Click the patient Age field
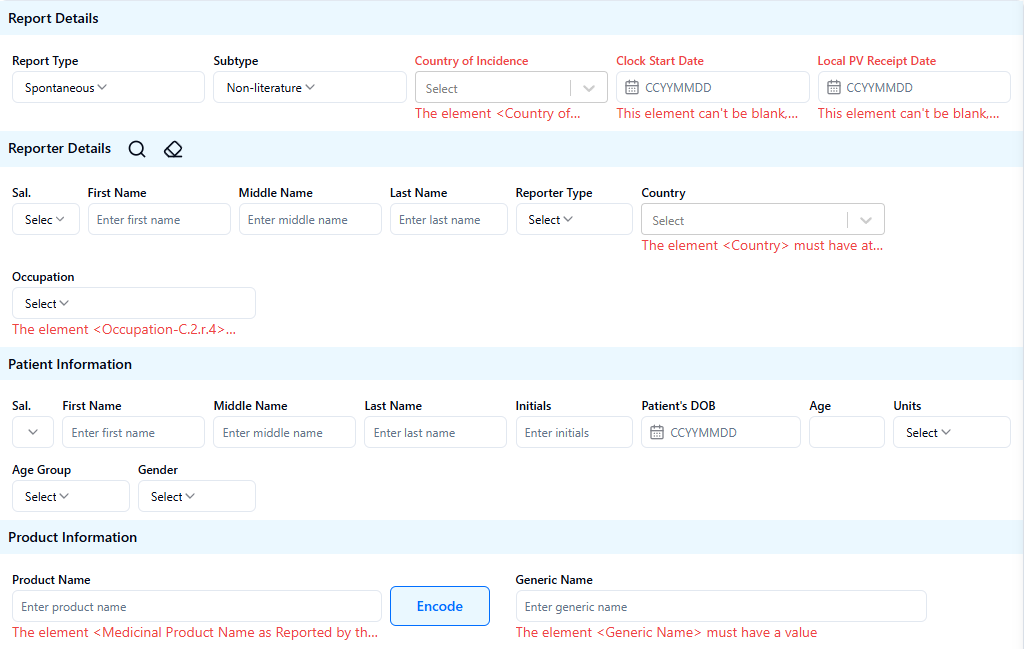 click(x=846, y=432)
